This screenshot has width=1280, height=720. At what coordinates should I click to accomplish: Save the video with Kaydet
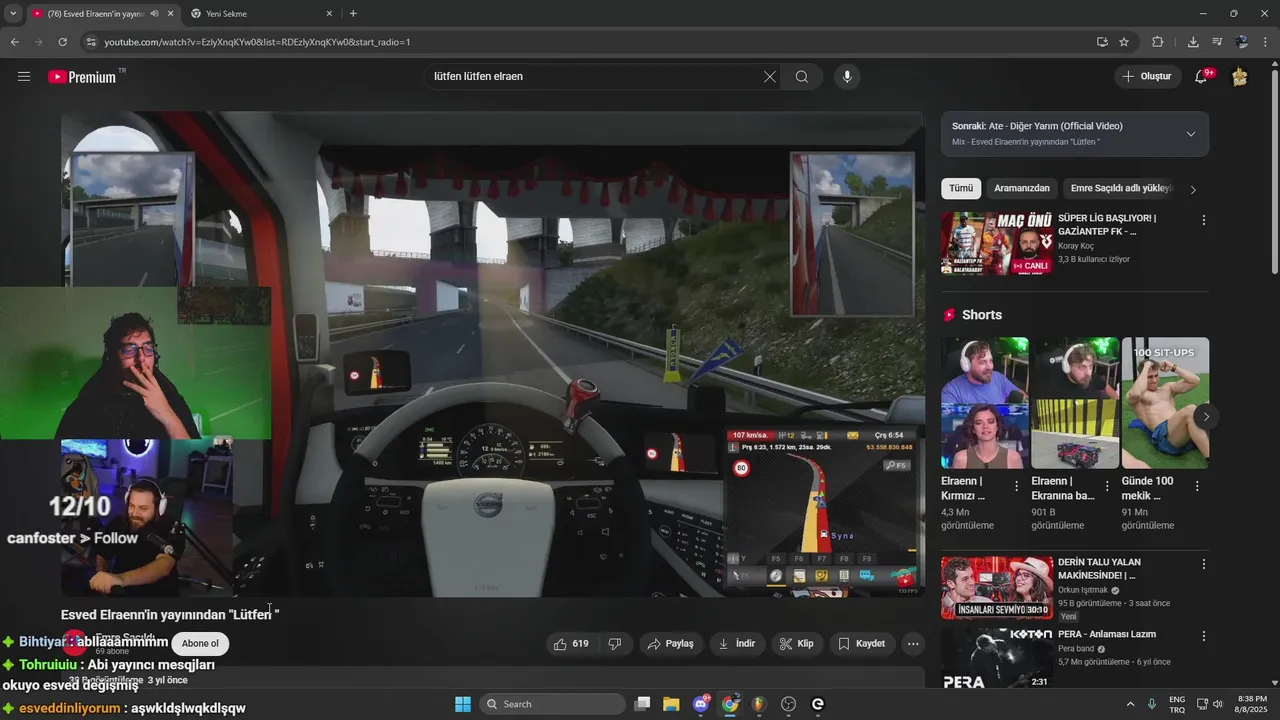(x=861, y=644)
